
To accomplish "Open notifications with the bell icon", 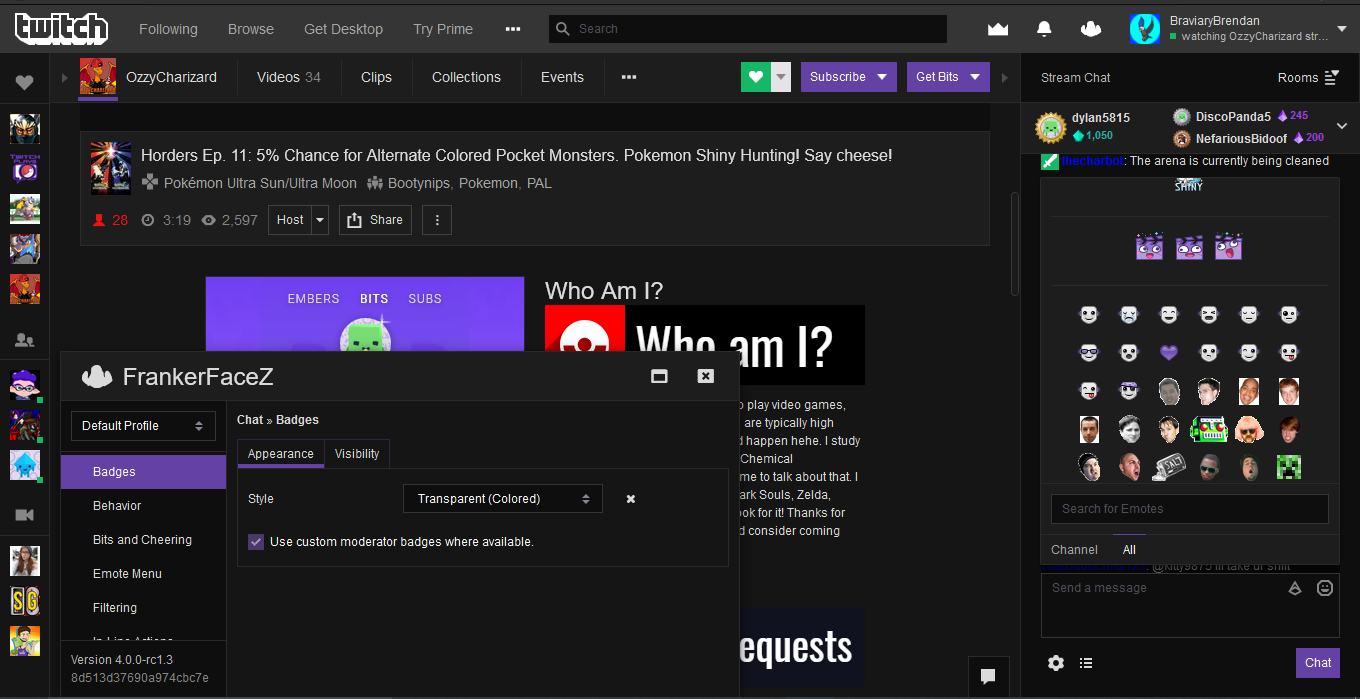I will point(1044,28).
